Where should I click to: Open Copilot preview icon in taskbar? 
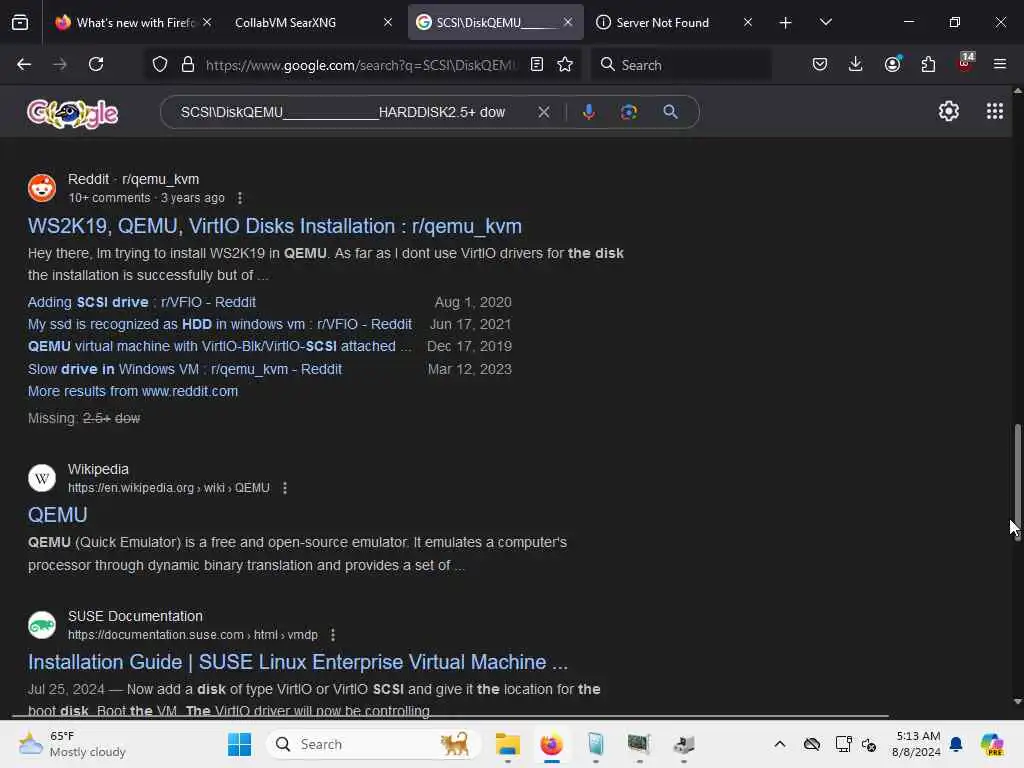992,744
